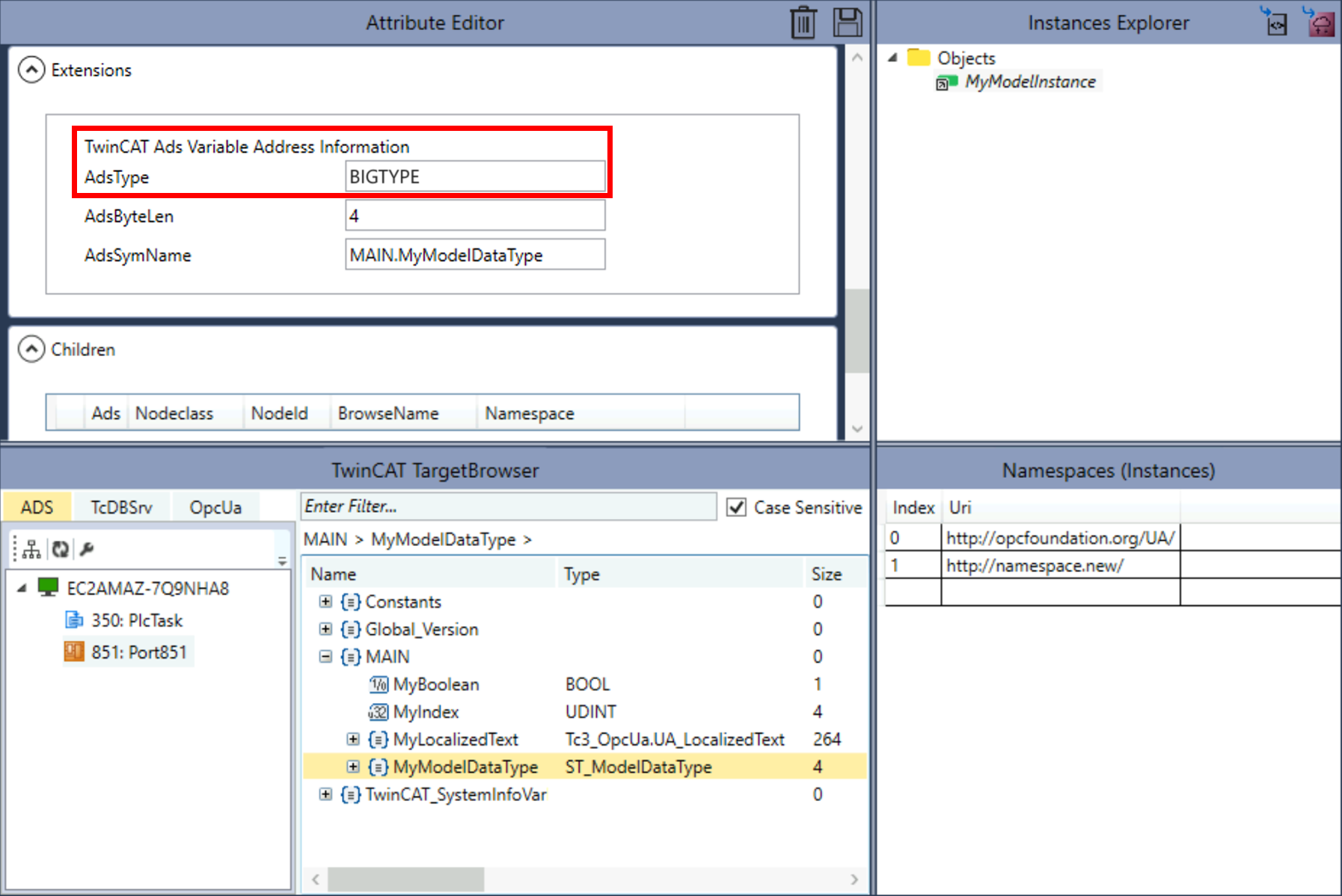Click the green computer icon for EC2AMAZ-7Q9NHA8

pyautogui.click(x=48, y=587)
